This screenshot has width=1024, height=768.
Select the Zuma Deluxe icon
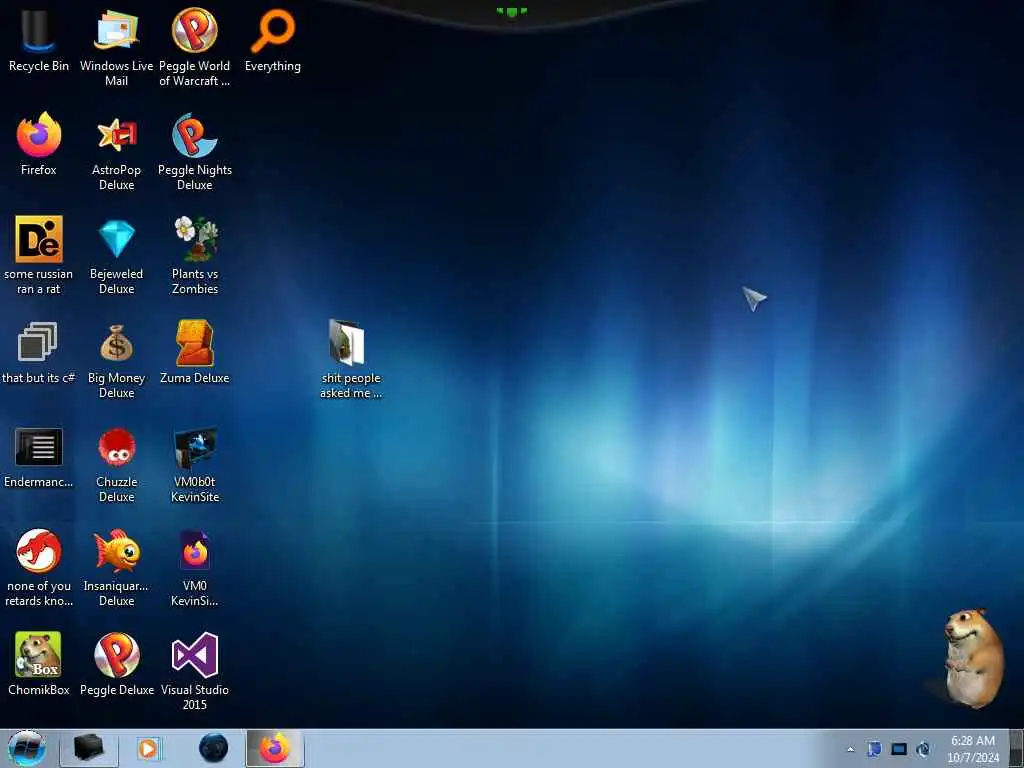195,353
